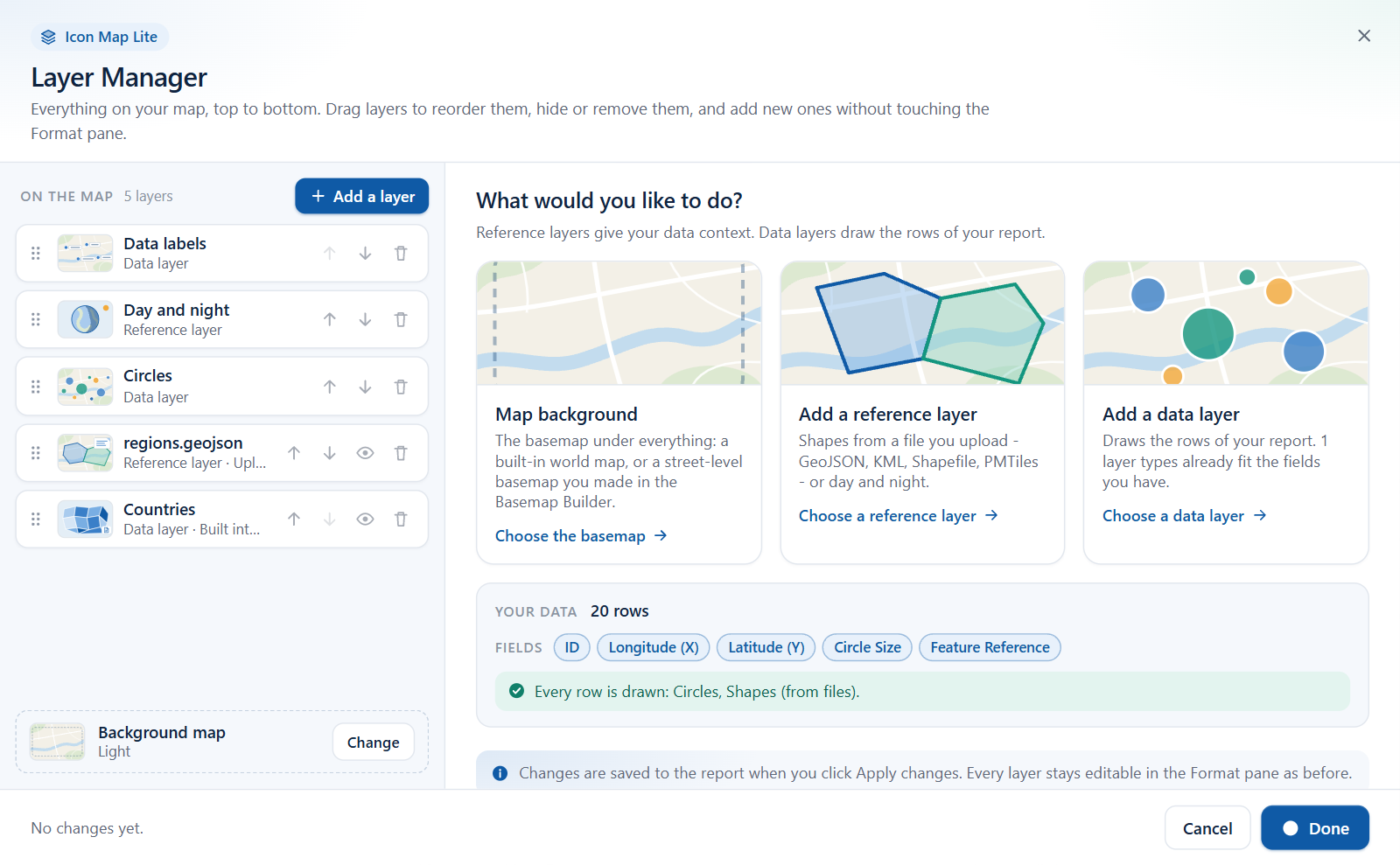Open Choose a reference layer link
The height and width of the screenshot is (865, 1400).
899,516
